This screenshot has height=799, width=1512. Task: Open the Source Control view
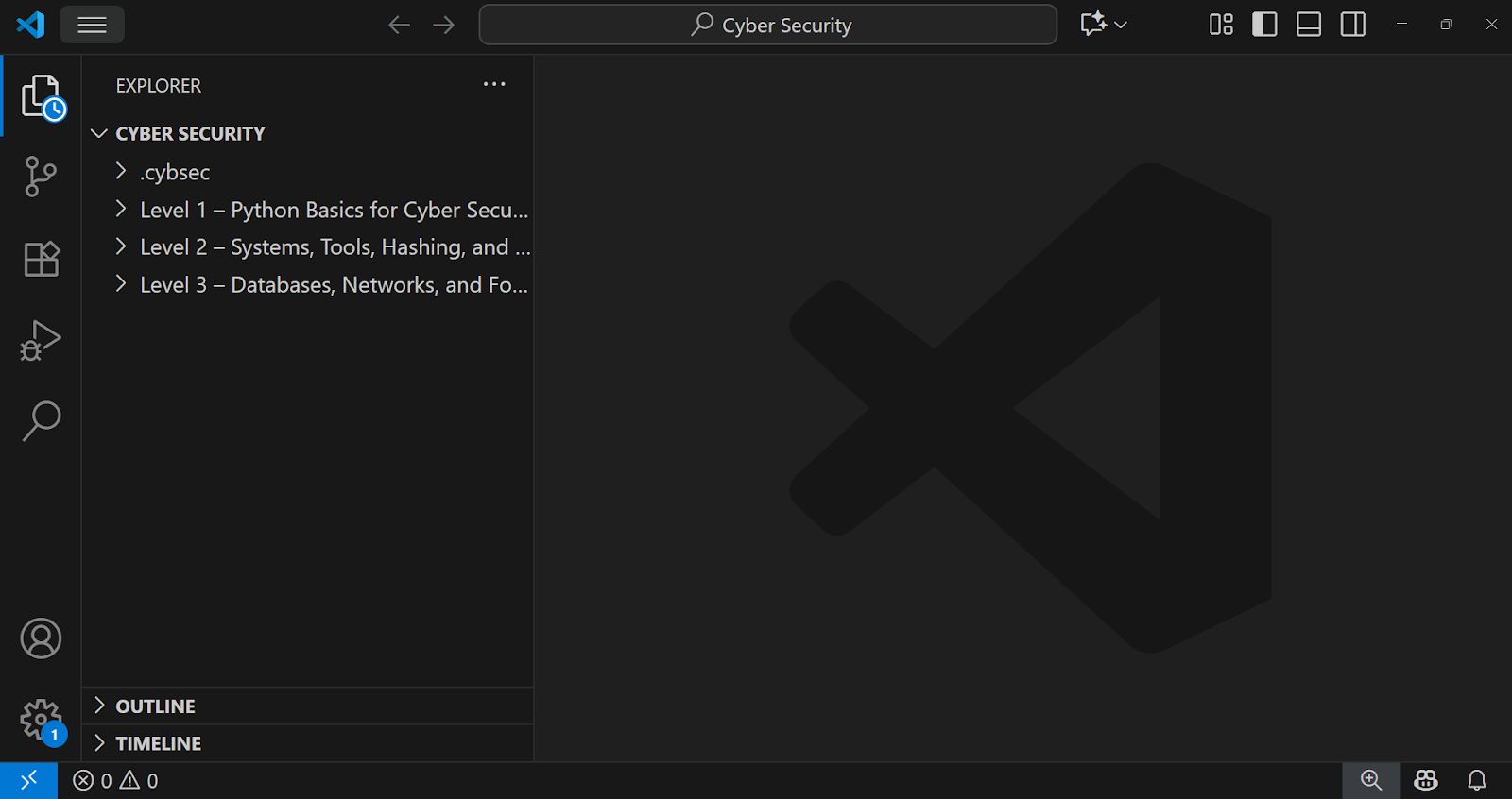pos(41,177)
